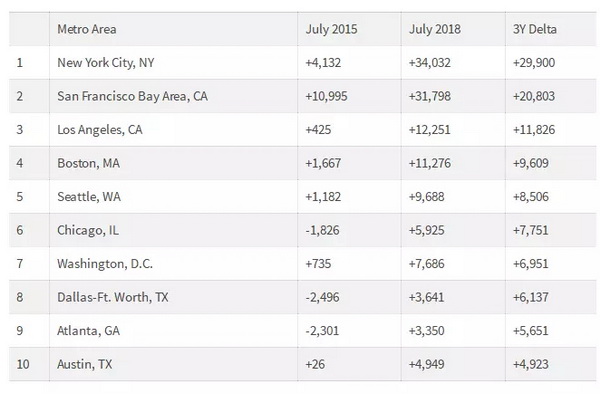The height and width of the screenshot is (394, 600).
Task: Select the New York City, NY cell
Action: (x=173, y=62)
